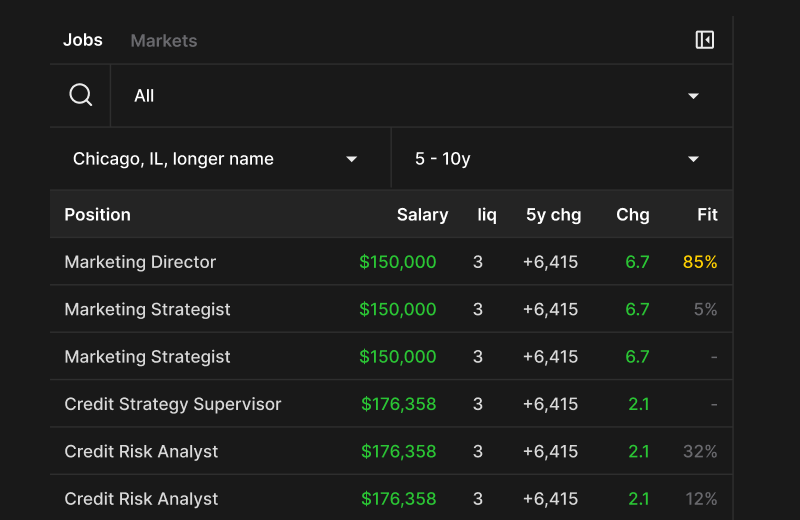Image resolution: width=800 pixels, height=520 pixels.
Task: Click the search magnifier icon
Action: [81, 96]
